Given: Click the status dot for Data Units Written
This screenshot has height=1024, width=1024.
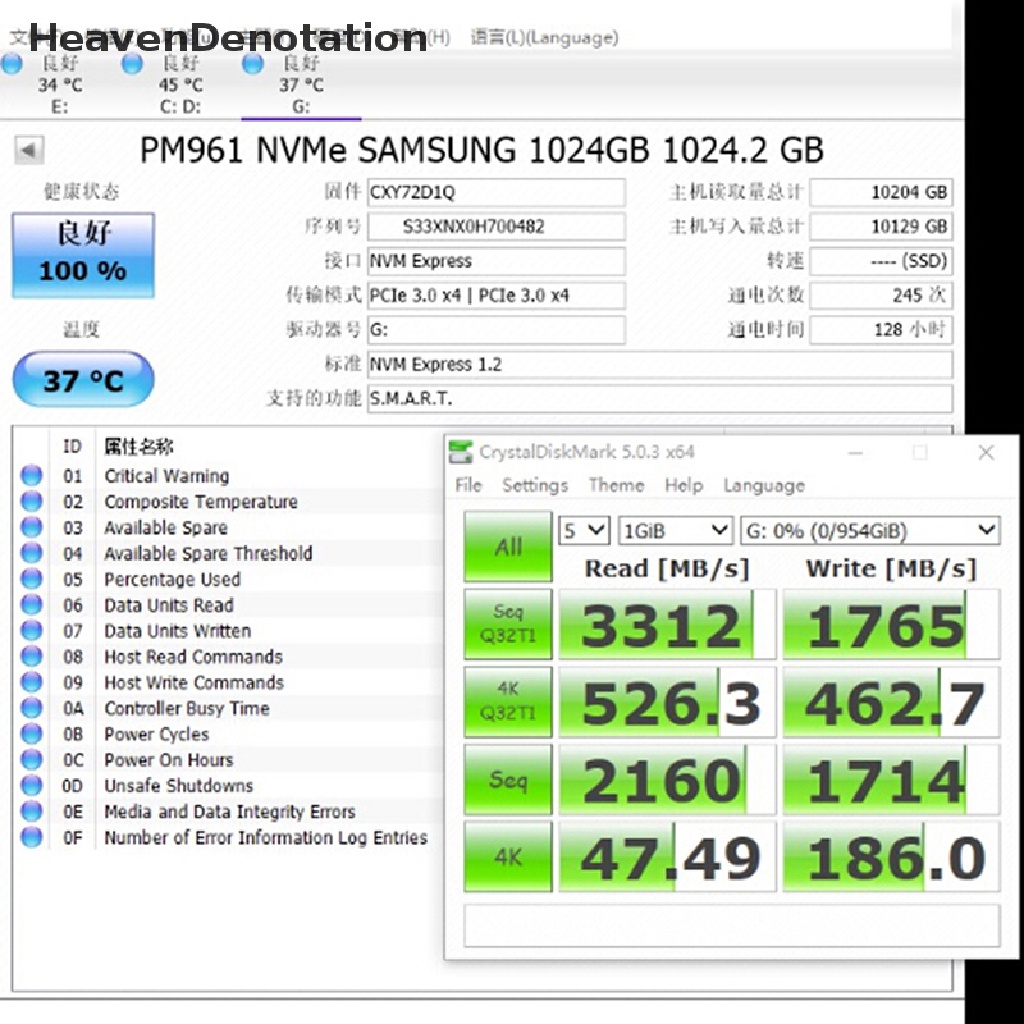Looking at the screenshot, I should [31, 630].
